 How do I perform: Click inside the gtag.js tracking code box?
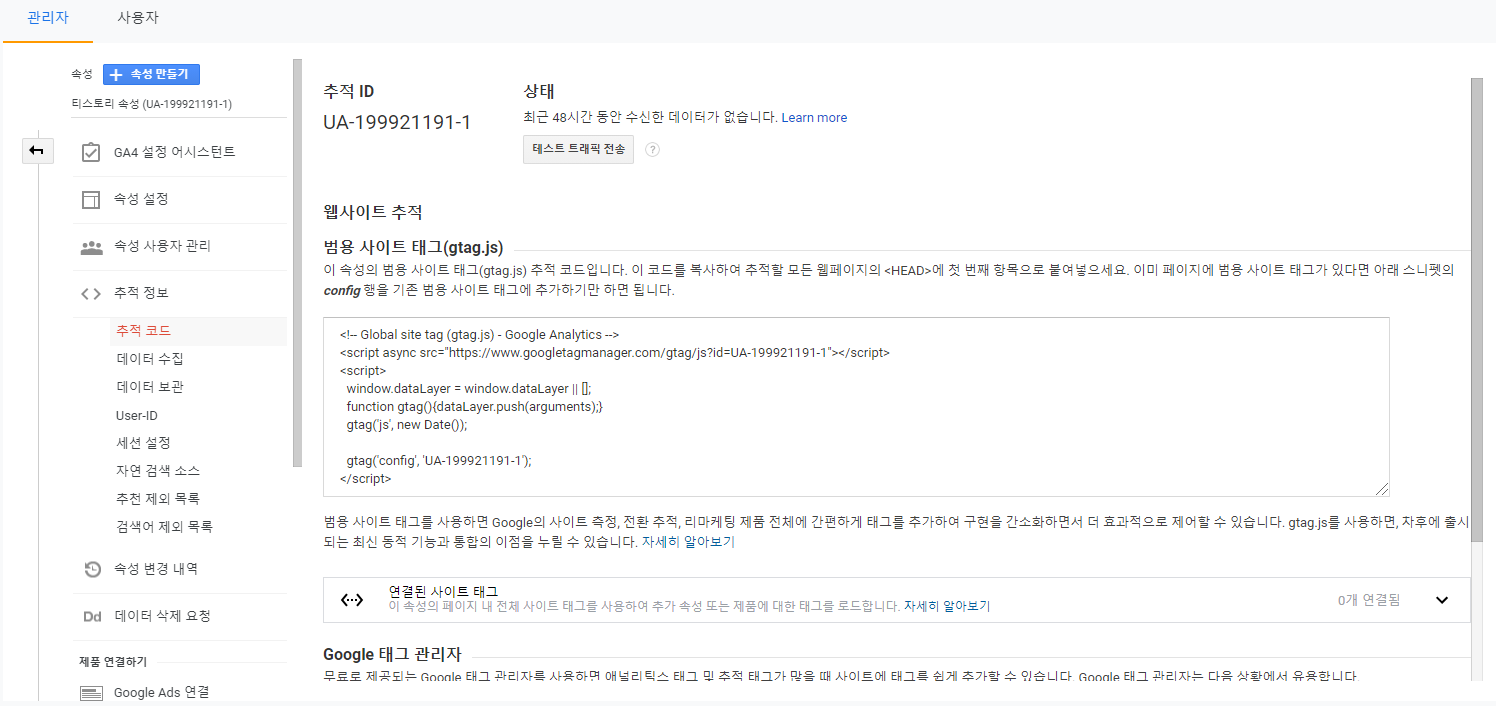pyautogui.click(x=856, y=407)
